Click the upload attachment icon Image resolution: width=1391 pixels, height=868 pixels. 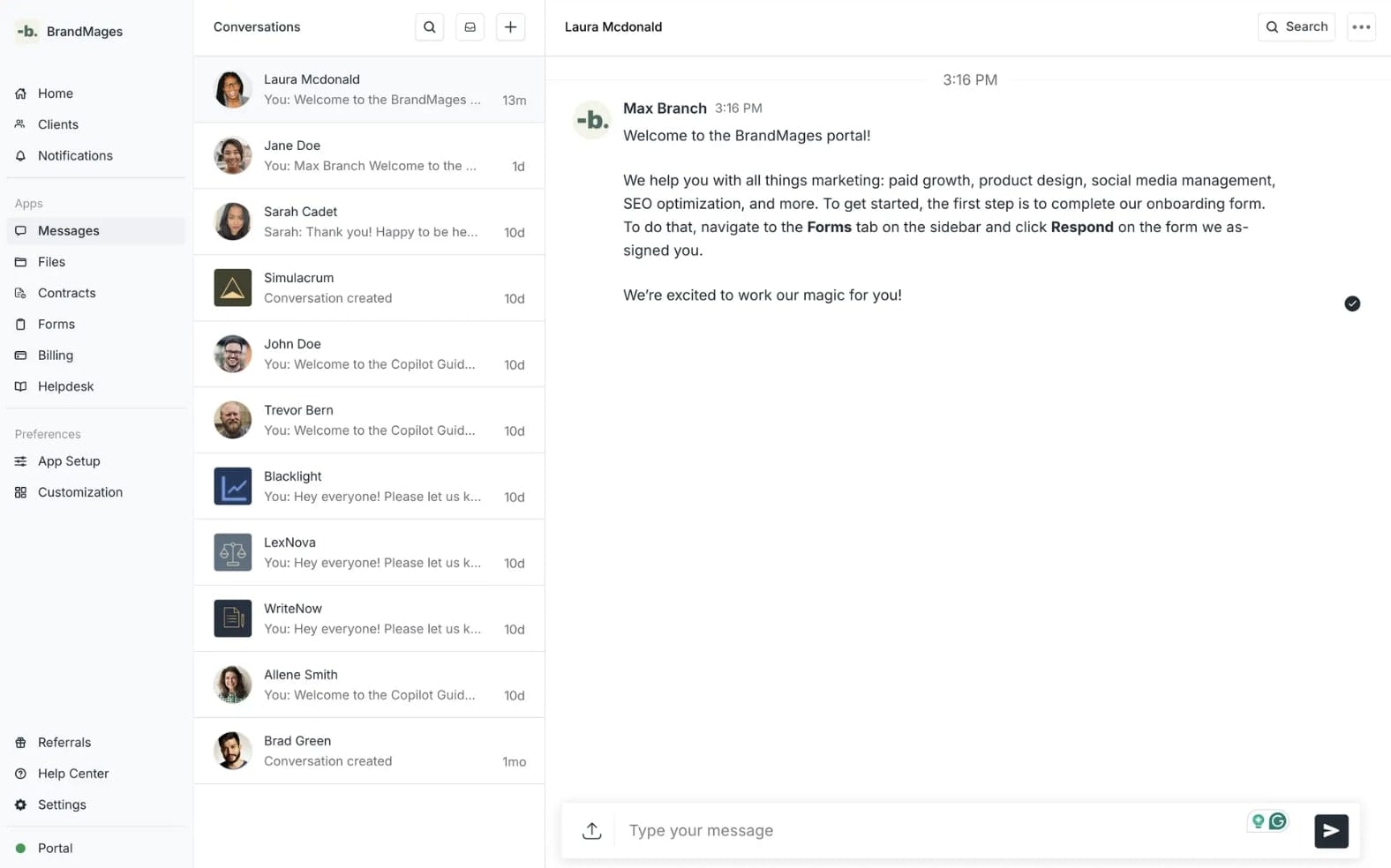coord(592,831)
